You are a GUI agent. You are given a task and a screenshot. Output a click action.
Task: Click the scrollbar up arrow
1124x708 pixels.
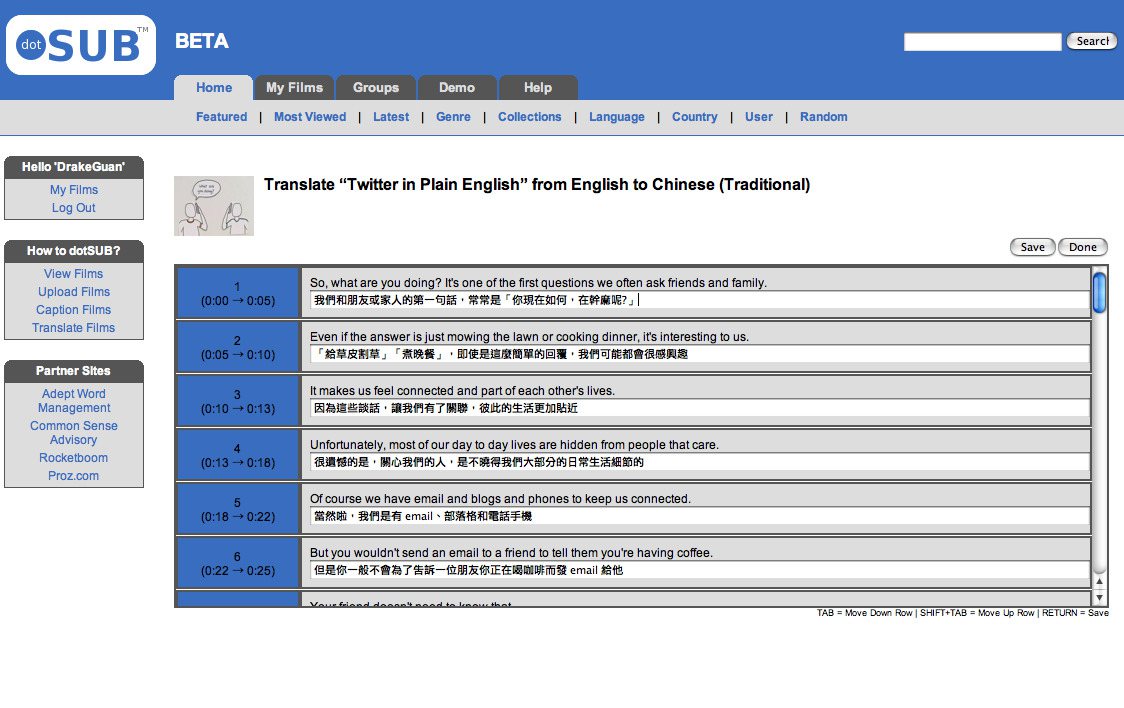coord(1100,582)
